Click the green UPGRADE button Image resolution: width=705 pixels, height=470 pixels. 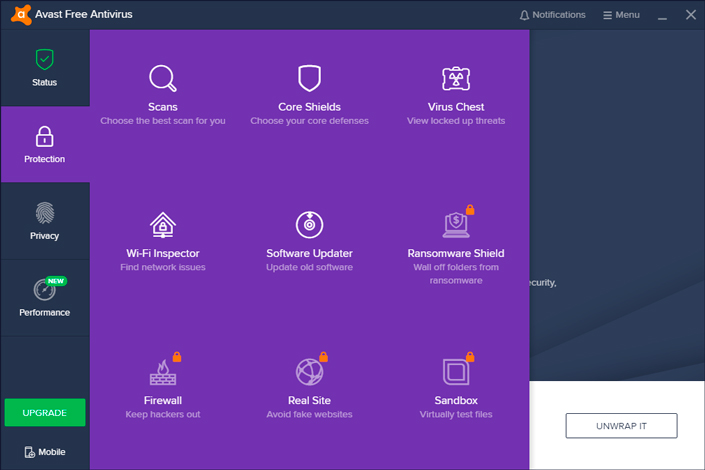45,412
